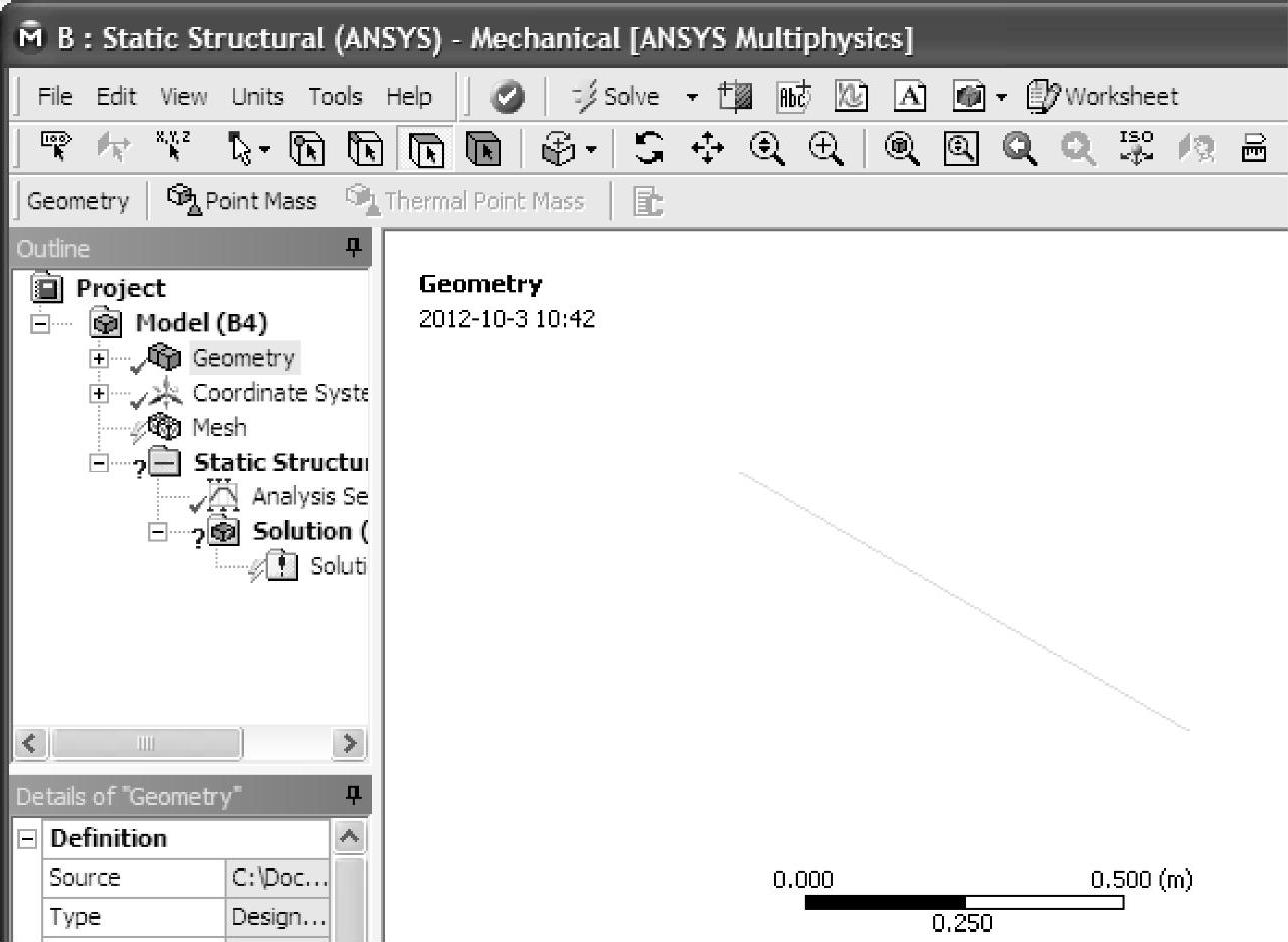Click the magnifier window icon
The height and width of the screenshot is (942, 1288).
(x=961, y=149)
